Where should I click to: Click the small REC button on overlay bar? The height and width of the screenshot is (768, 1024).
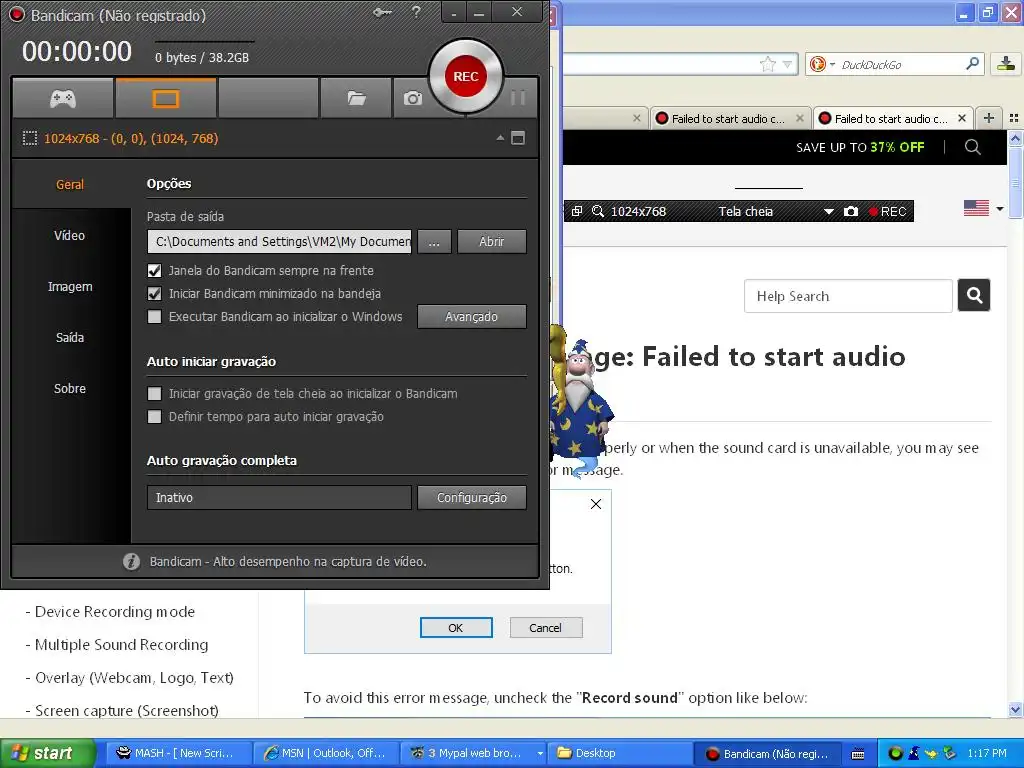pos(888,212)
